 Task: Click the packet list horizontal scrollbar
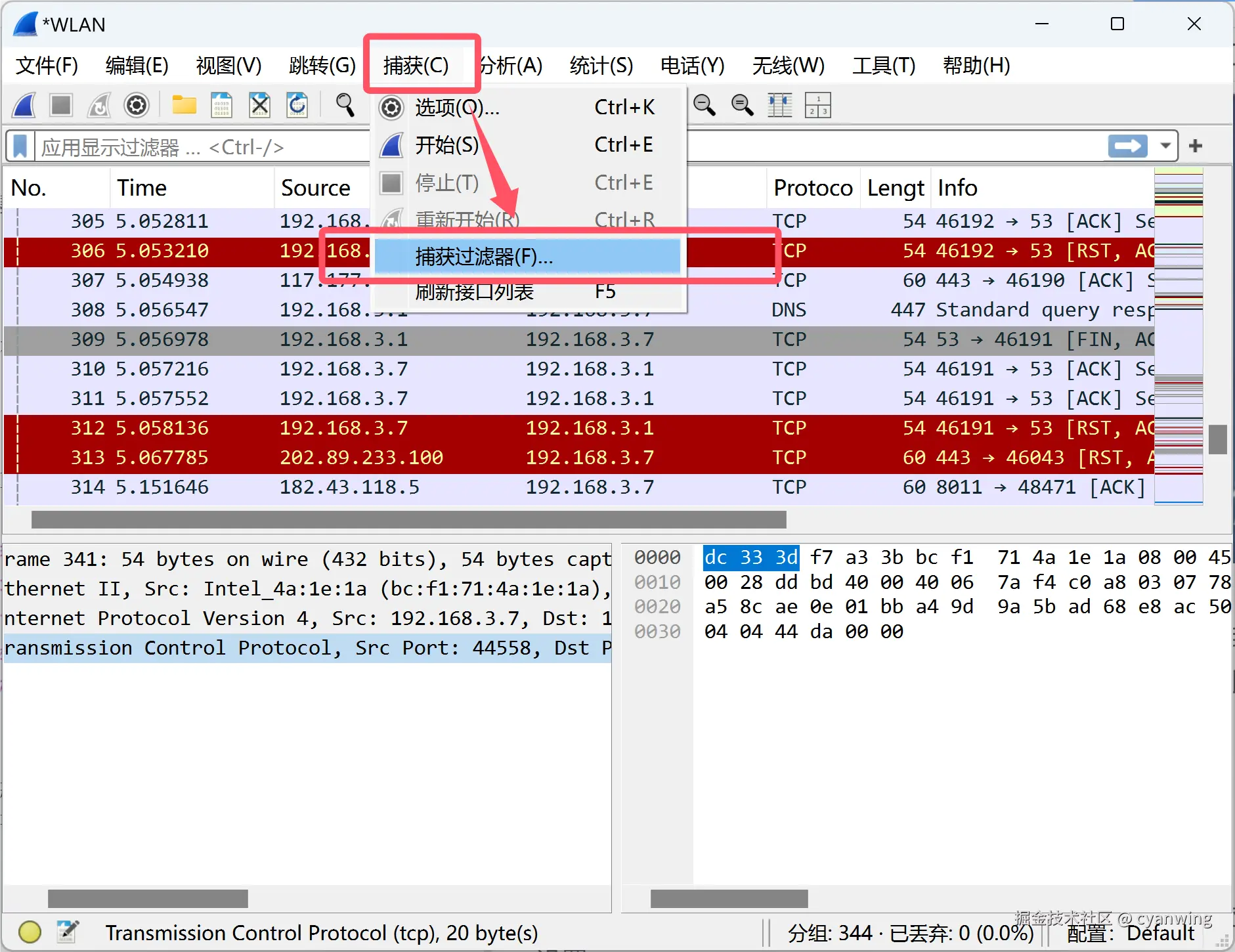tap(408, 520)
